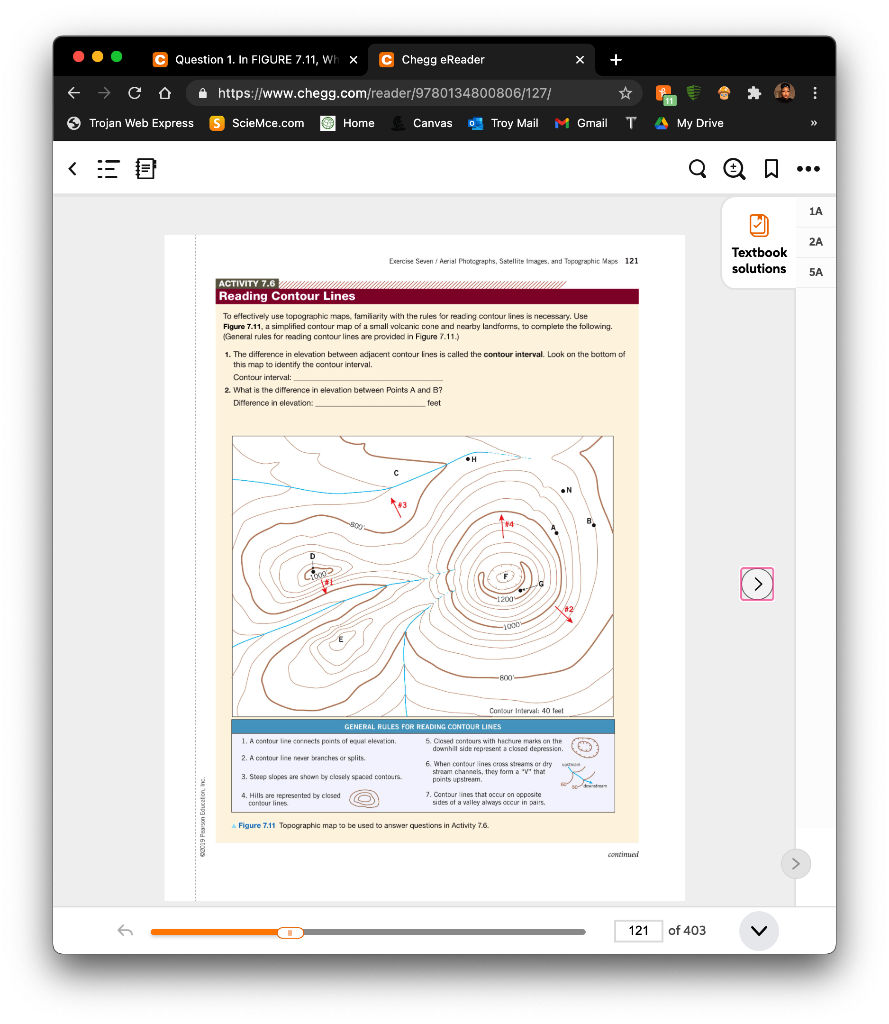Open the table of contents icon
Screen dimensions: 889x1024
click(108, 169)
